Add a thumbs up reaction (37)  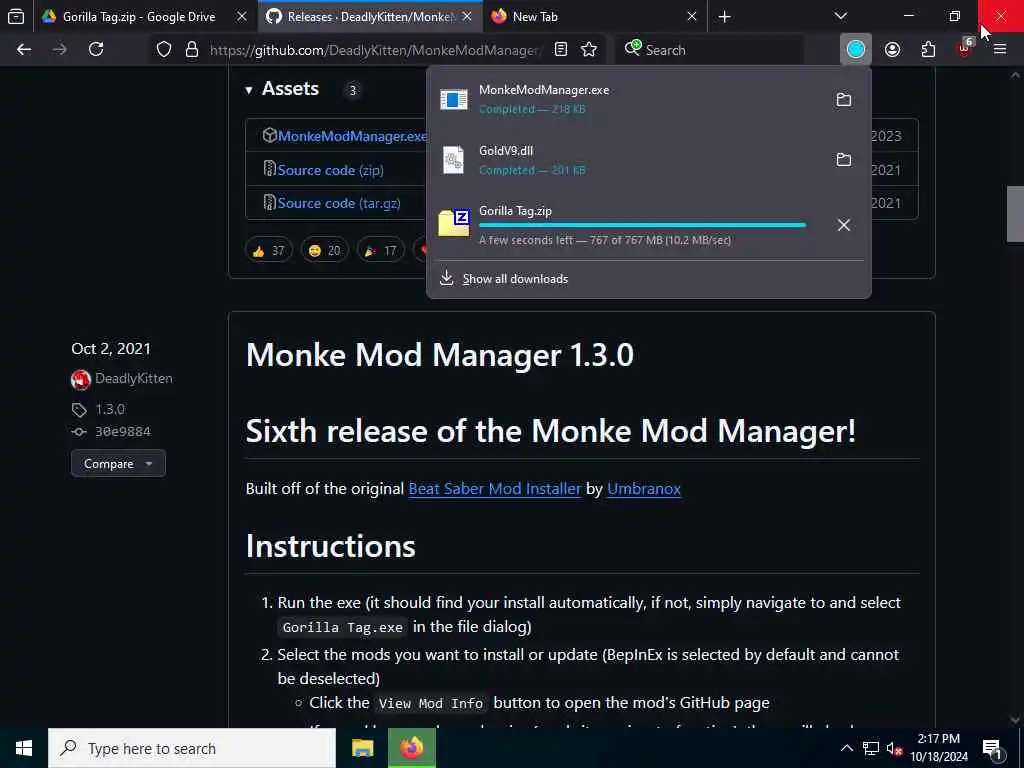pyautogui.click(x=268, y=251)
